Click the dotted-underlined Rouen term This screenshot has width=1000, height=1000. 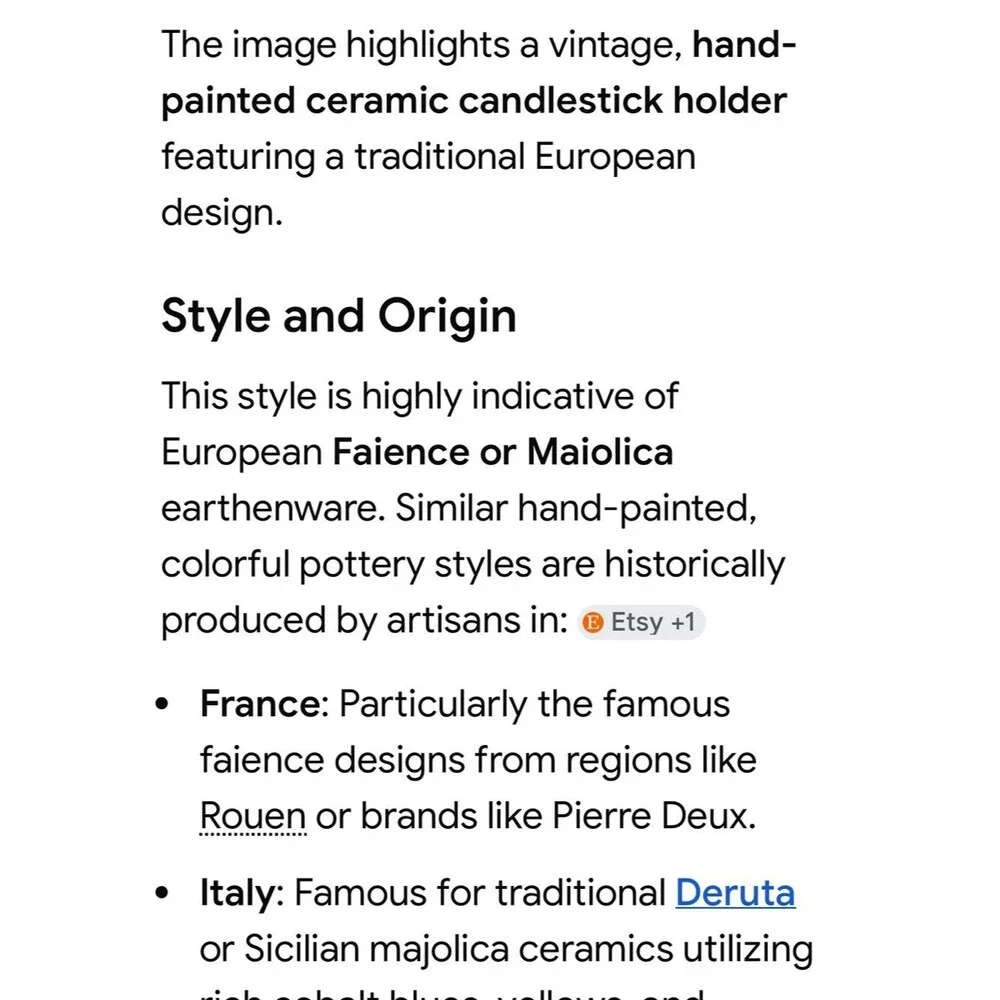click(253, 816)
